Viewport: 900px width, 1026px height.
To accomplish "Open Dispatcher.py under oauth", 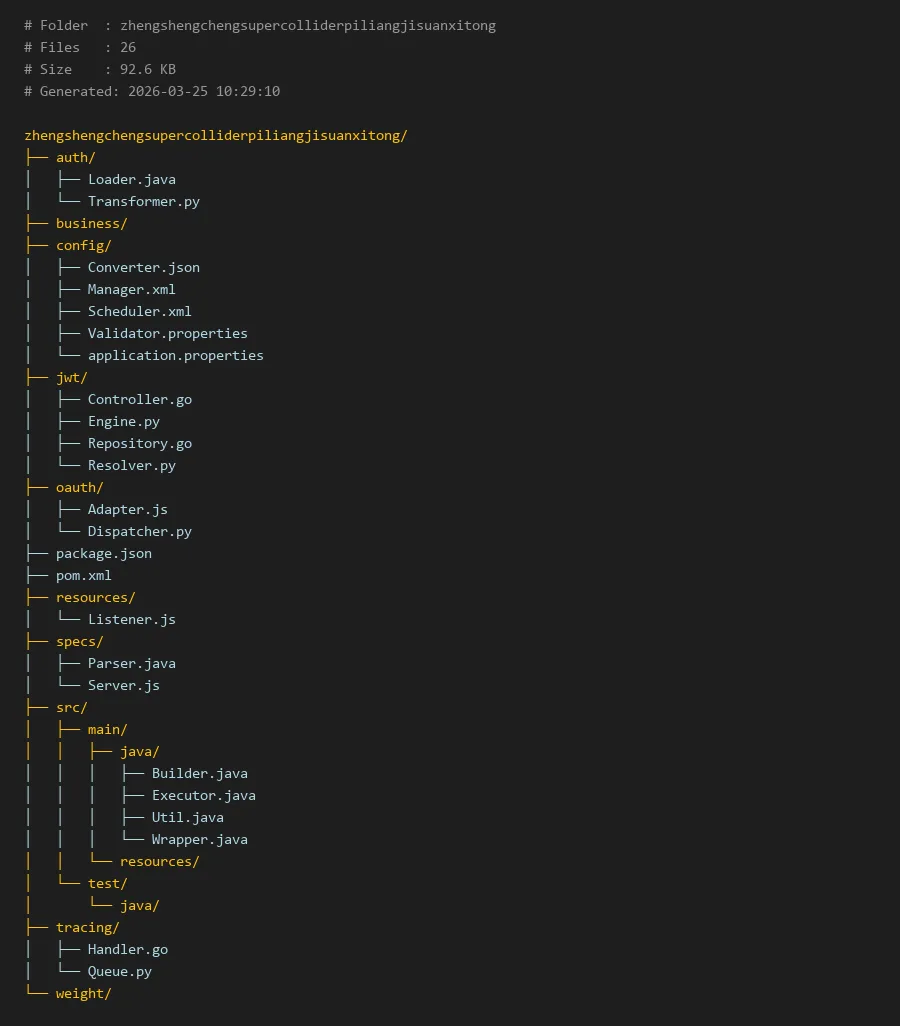I will [x=139, y=531].
